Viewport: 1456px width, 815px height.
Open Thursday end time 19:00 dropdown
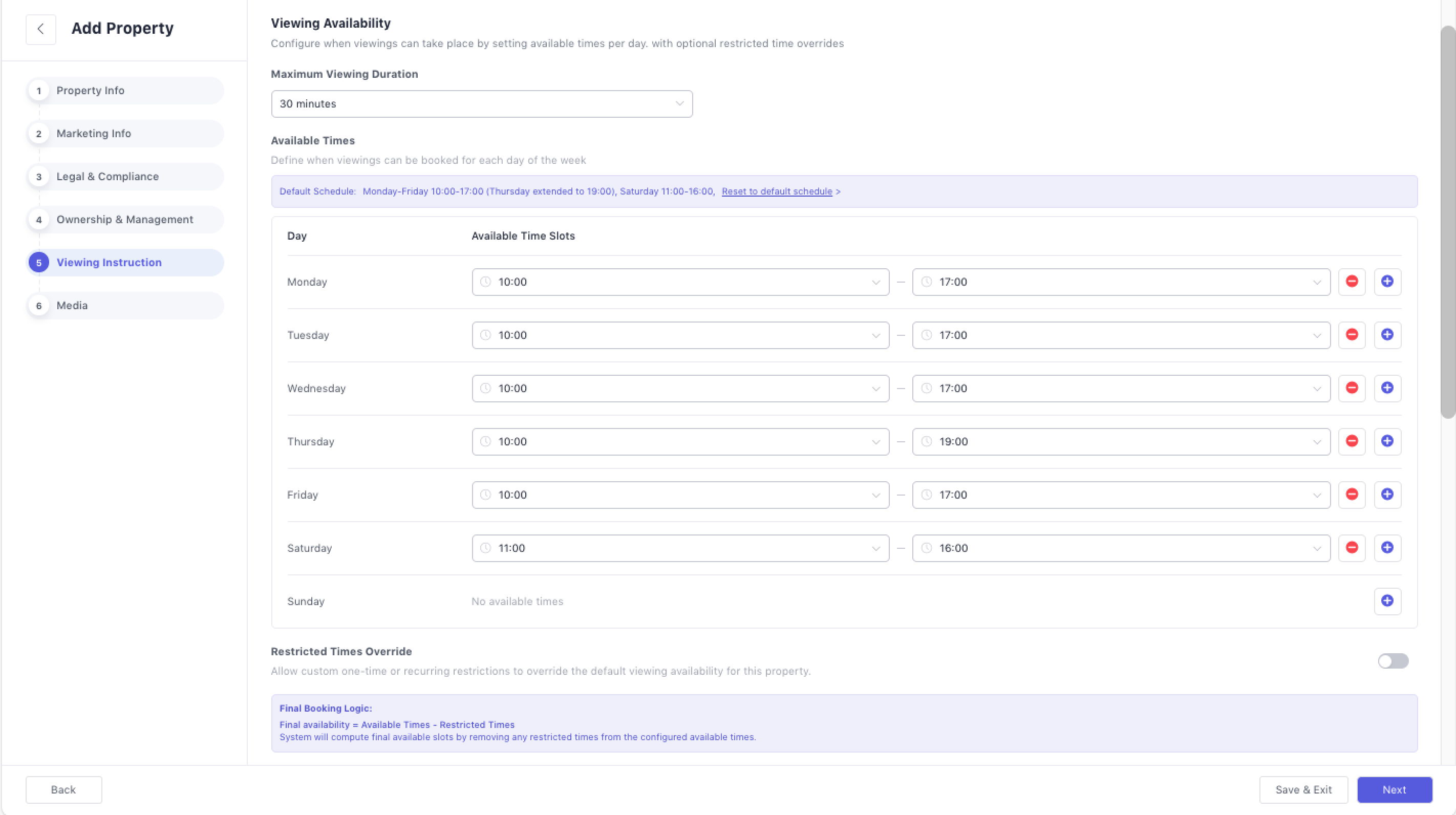click(1120, 441)
